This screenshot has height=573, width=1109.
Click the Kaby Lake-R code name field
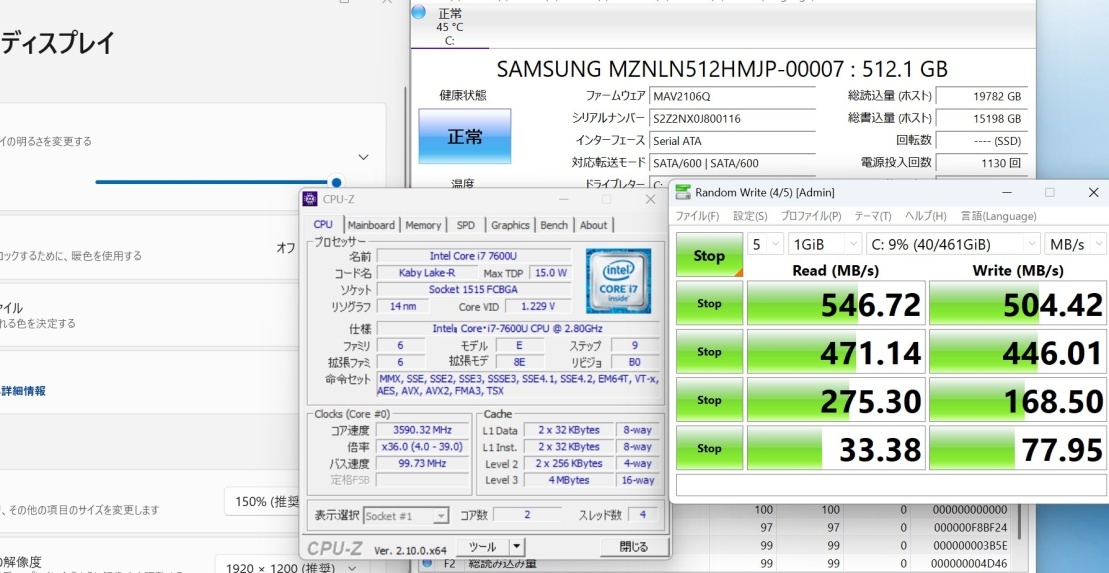tap(426, 272)
